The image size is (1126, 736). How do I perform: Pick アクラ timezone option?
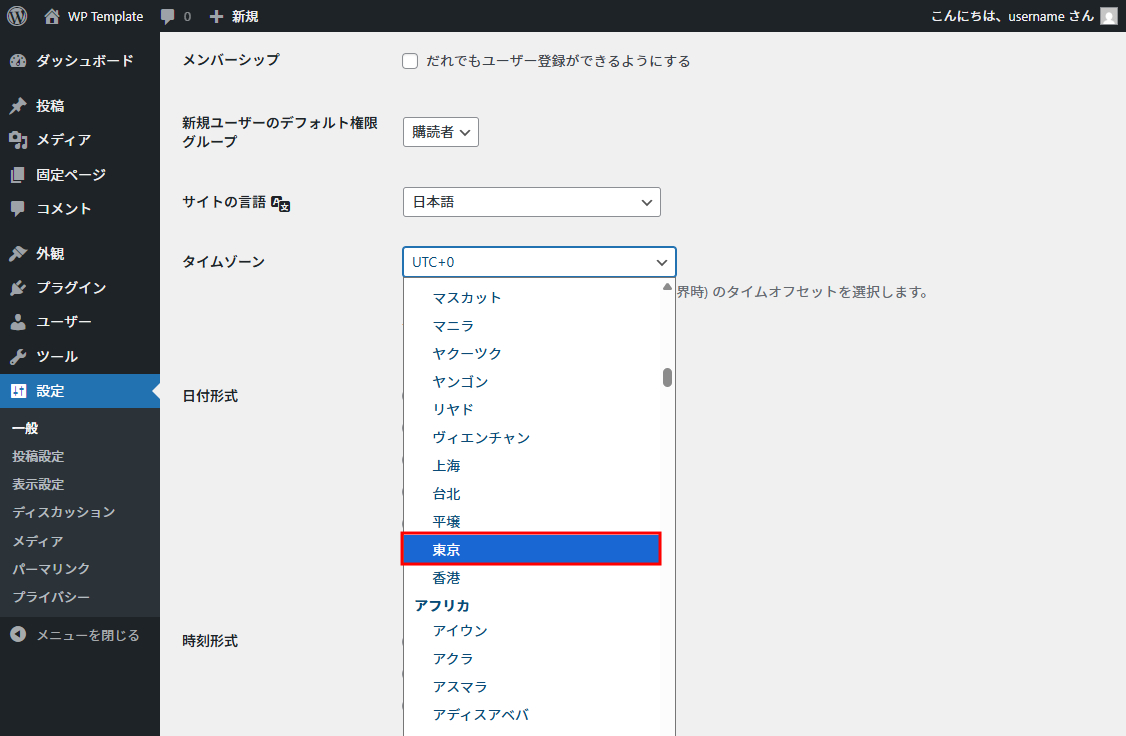tap(531, 658)
